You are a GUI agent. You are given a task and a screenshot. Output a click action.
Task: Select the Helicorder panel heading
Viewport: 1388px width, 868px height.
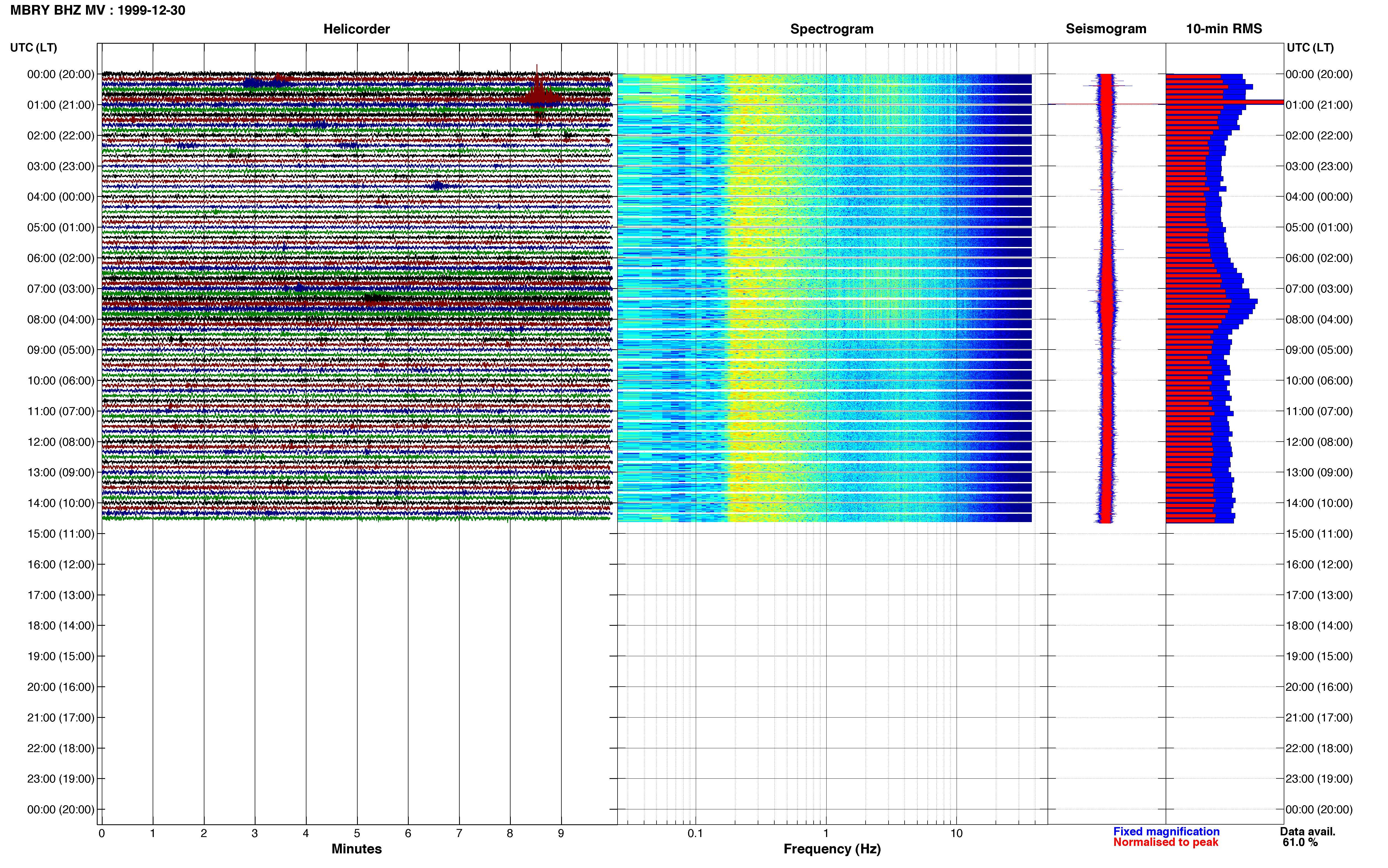pos(356,29)
